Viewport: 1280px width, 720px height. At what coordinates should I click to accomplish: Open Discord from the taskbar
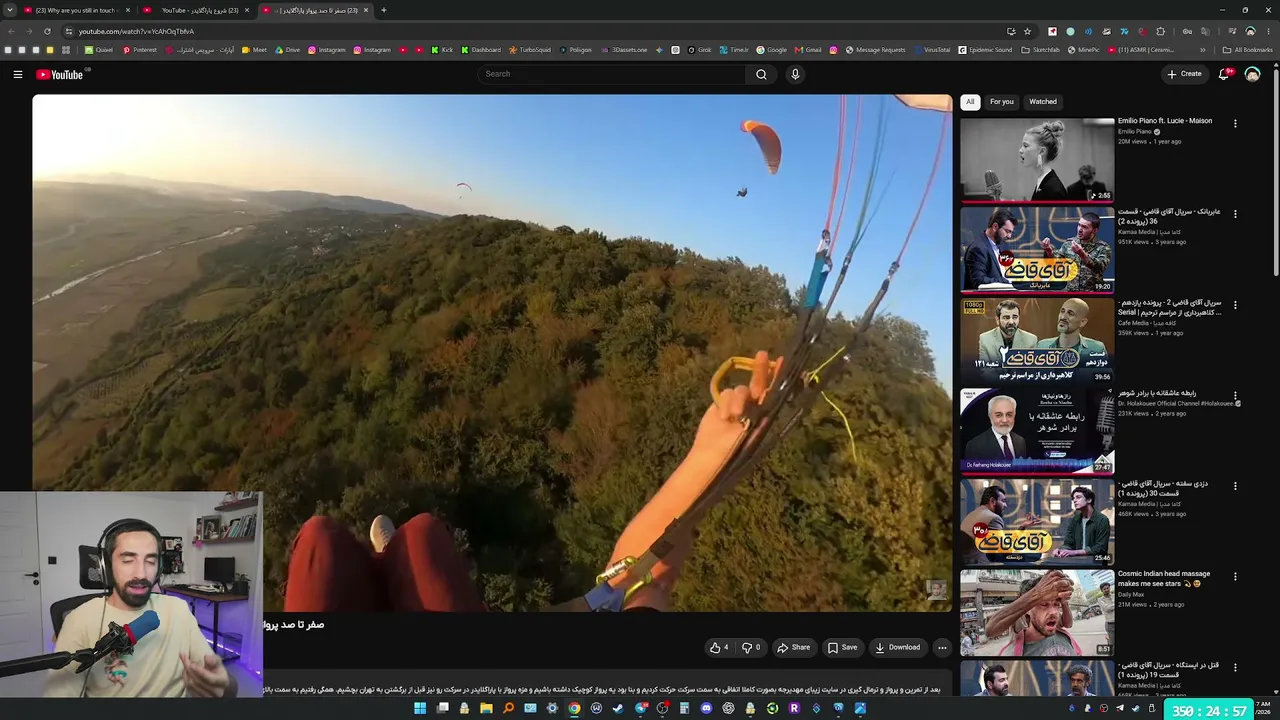pos(706,708)
